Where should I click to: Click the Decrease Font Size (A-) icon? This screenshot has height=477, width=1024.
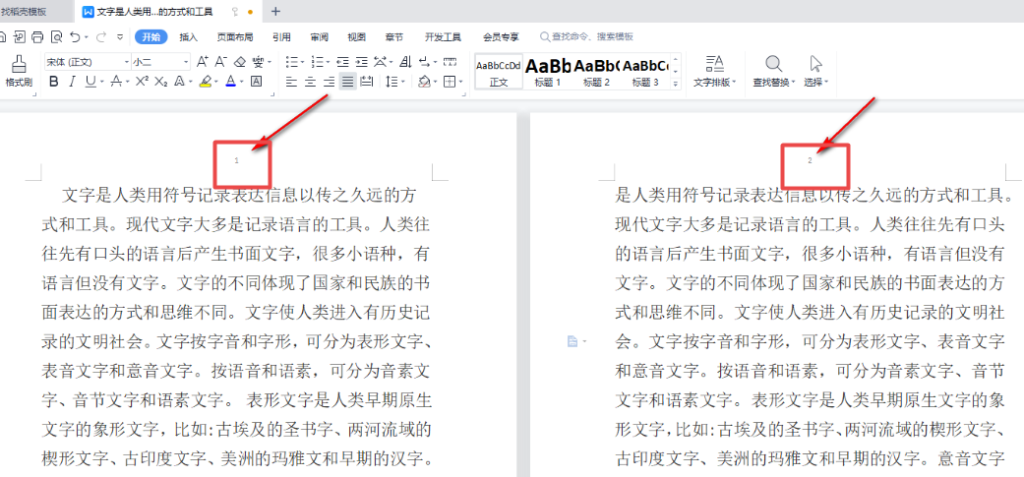click(x=221, y=62)
